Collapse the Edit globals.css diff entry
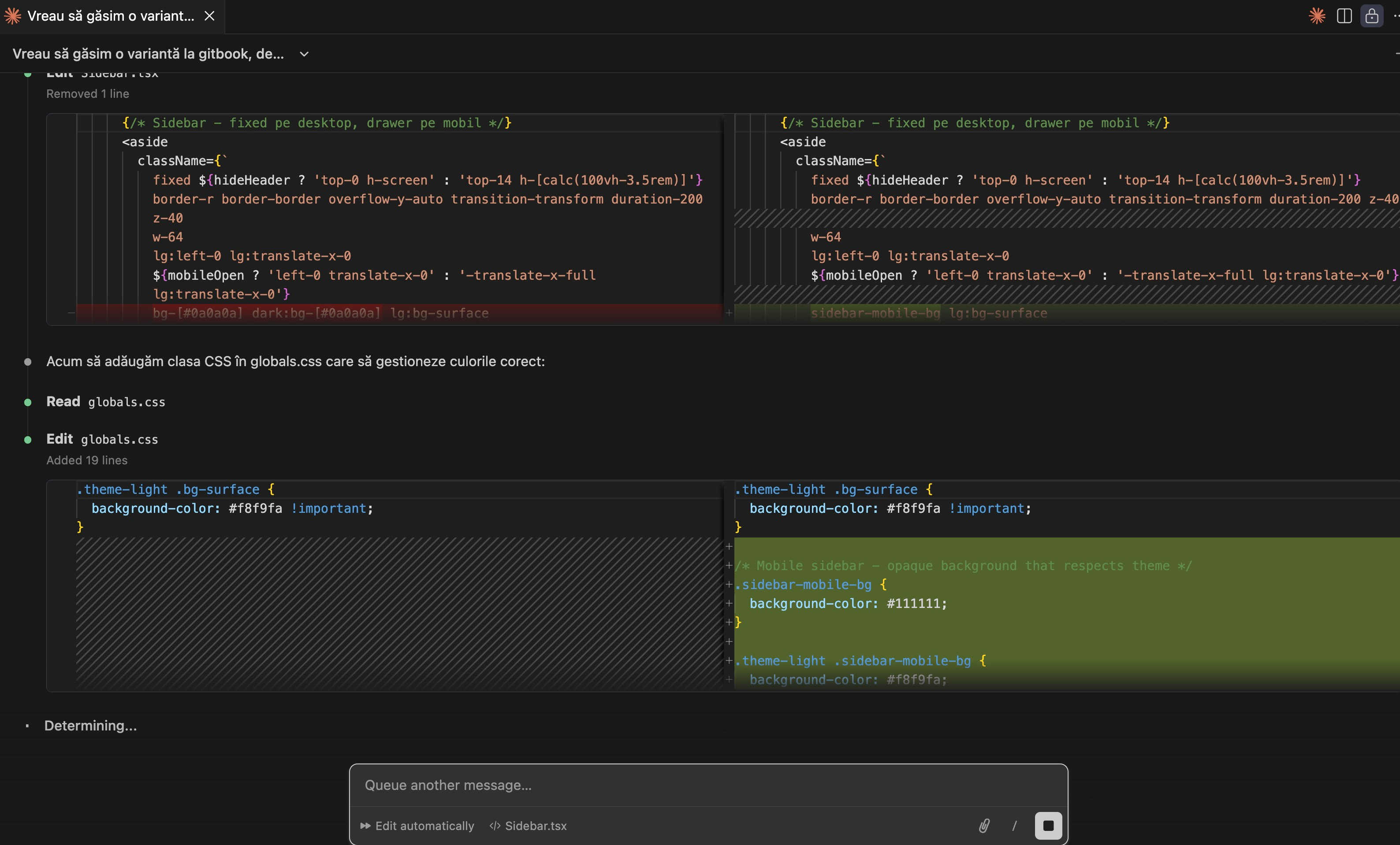Viewport: 1400px width, 845px height. pos(102,440)
